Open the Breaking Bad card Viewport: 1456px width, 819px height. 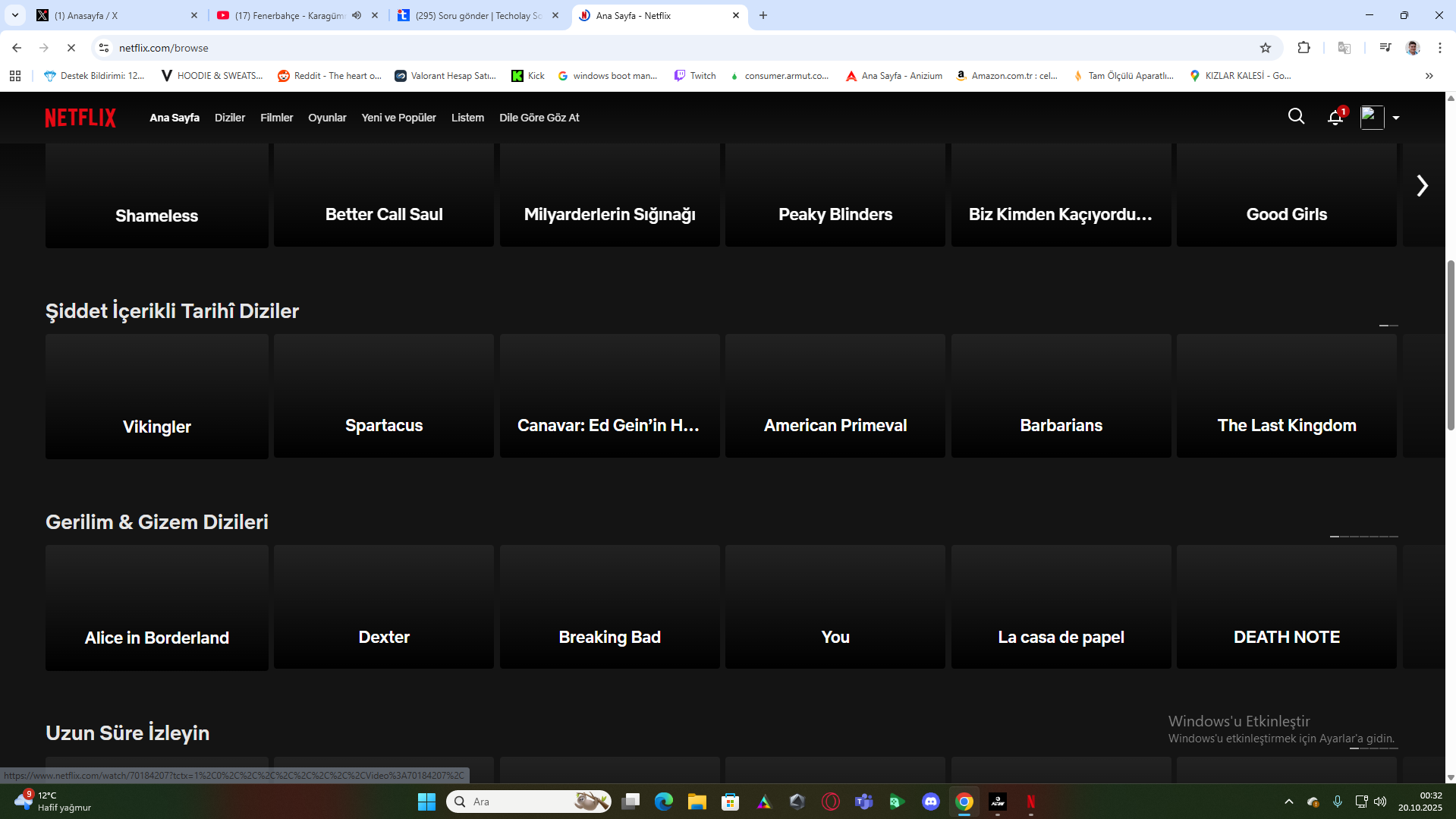609,606
